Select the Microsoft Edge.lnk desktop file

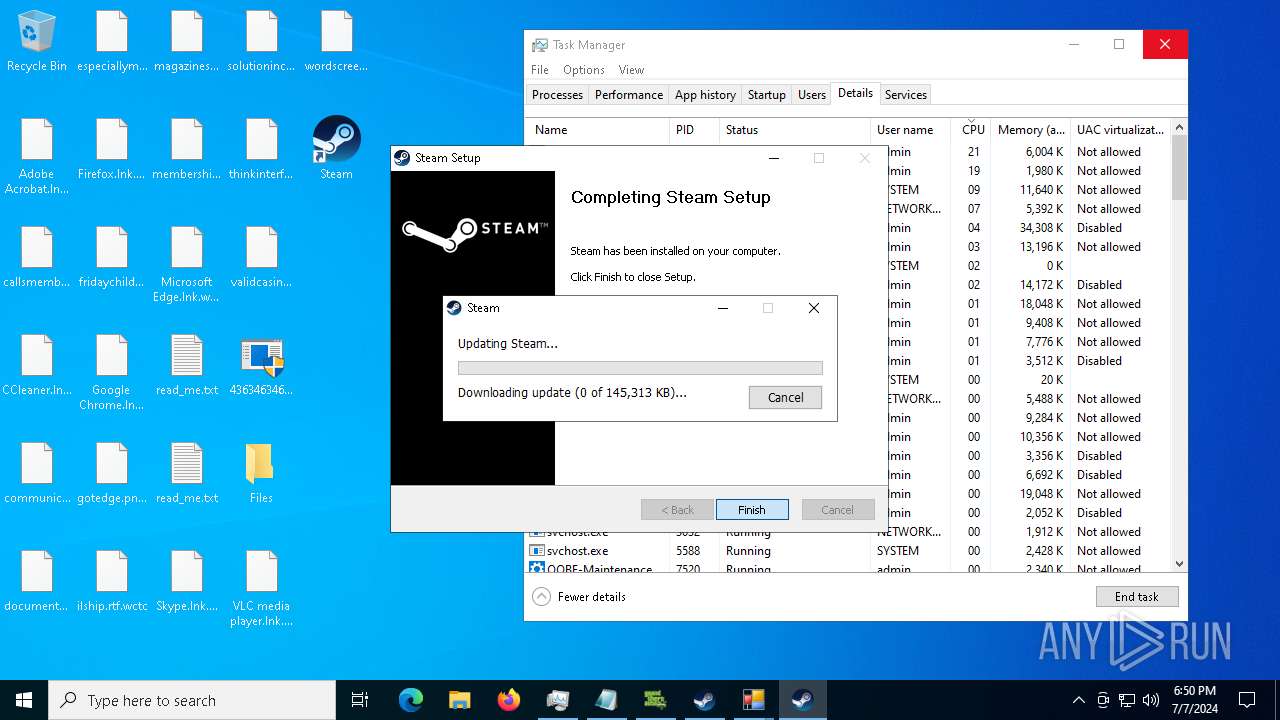point(186,265)
